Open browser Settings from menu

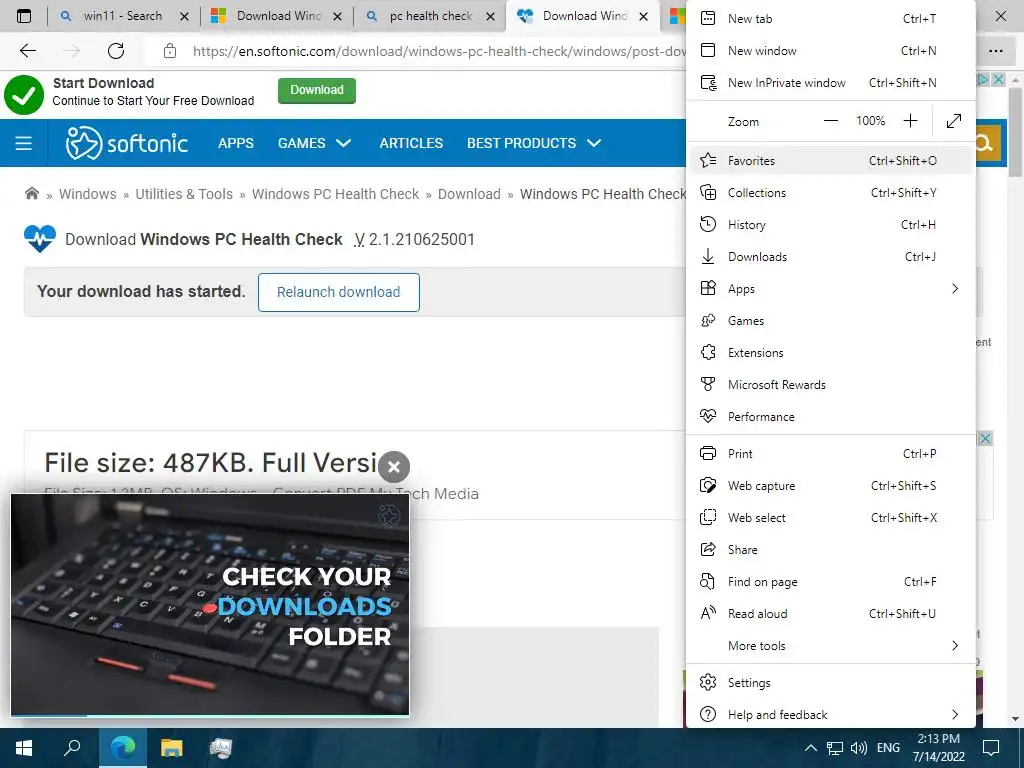click(x=831, y=683)
